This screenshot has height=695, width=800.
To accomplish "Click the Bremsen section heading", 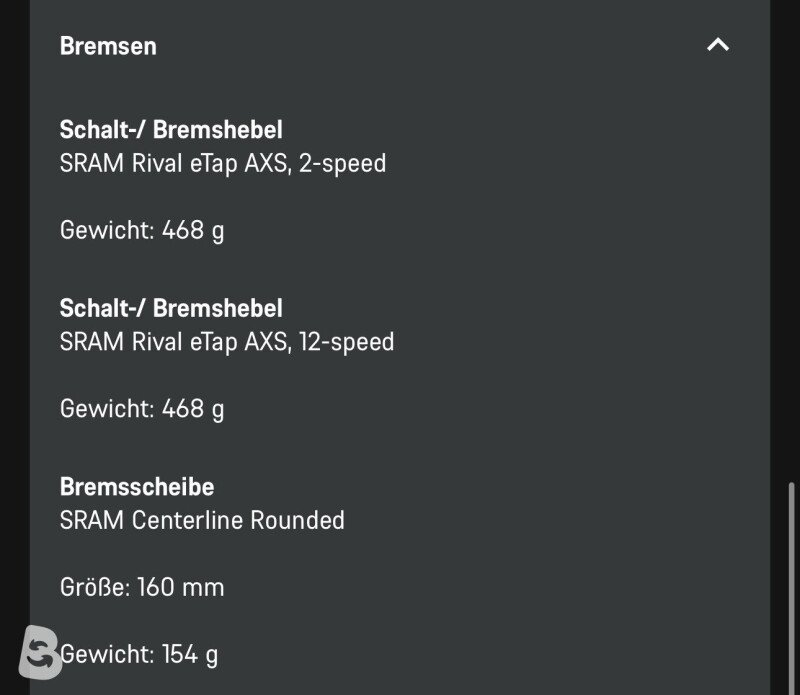I will [108, 46].
